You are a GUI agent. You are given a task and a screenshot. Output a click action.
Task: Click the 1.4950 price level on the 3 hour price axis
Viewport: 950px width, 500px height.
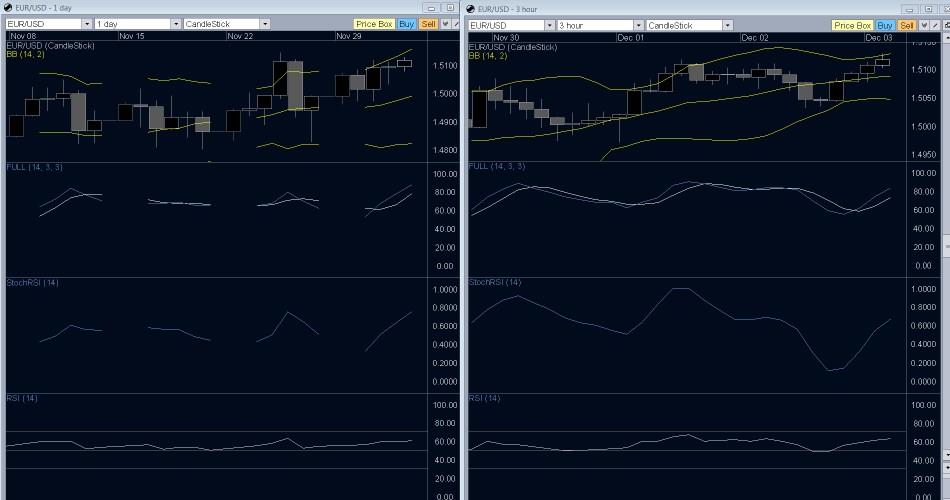point(923,155)
